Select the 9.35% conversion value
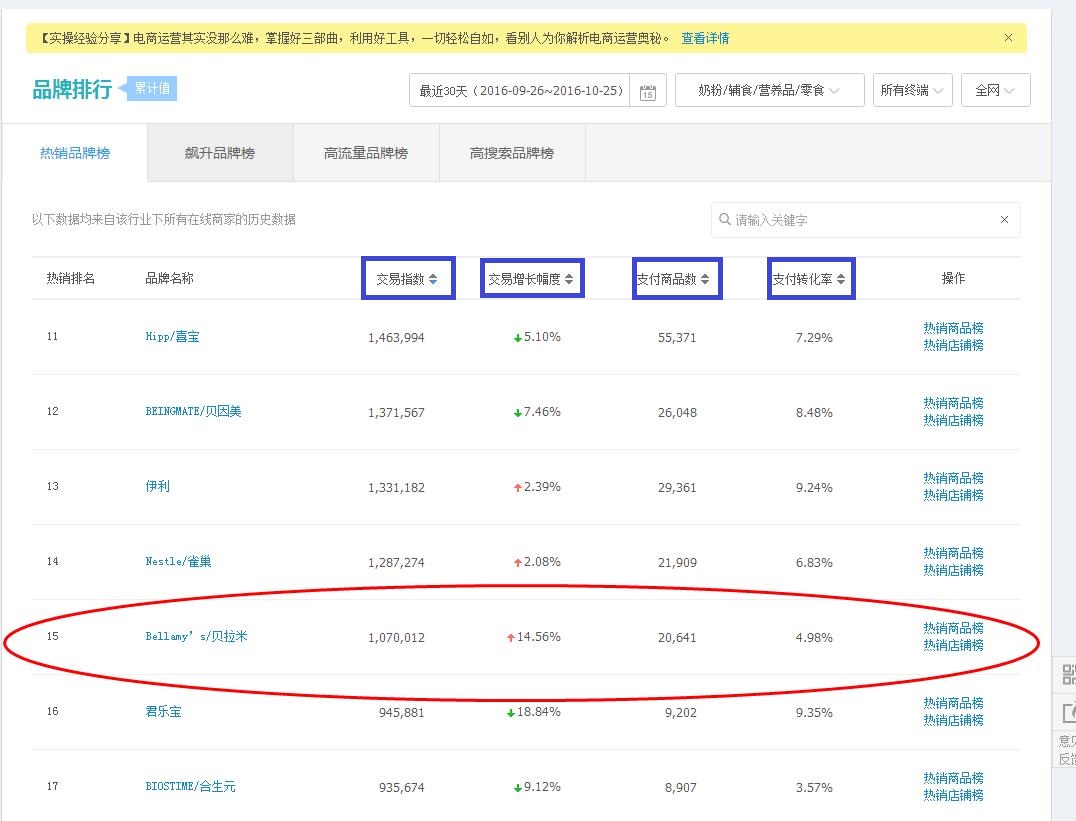 (814, 713)
